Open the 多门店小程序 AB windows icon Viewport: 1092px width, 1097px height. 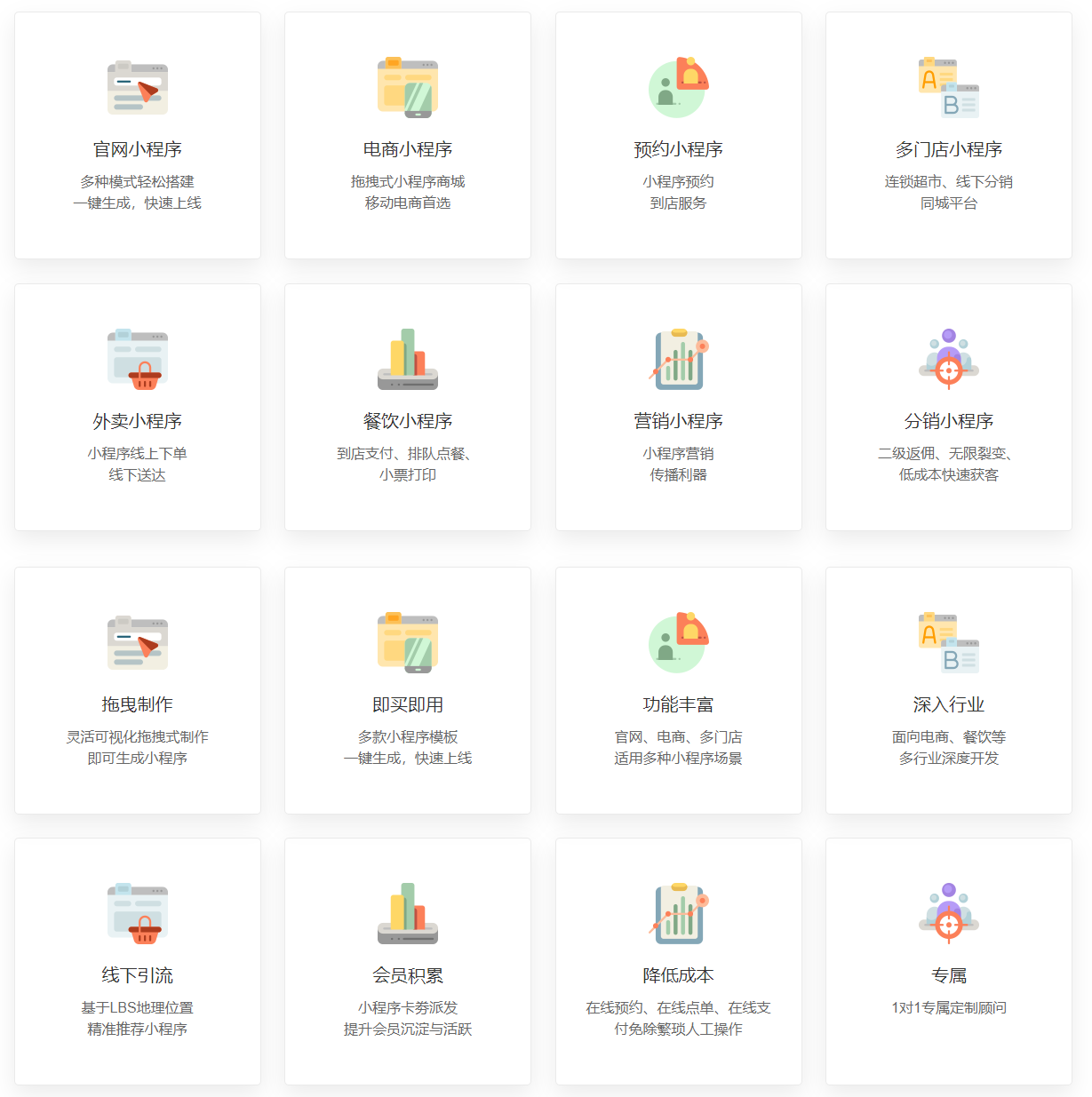948,86
